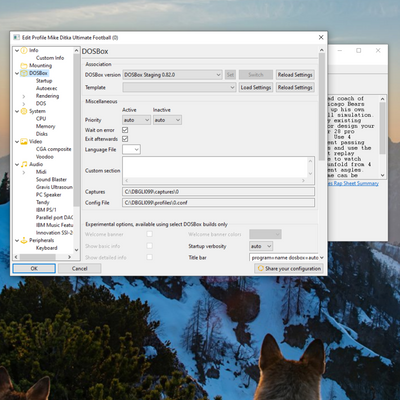The height and width of the screenshot is (400, 400).
Task: Select Voodoo in the tree
Action: (x=44, y=157)
